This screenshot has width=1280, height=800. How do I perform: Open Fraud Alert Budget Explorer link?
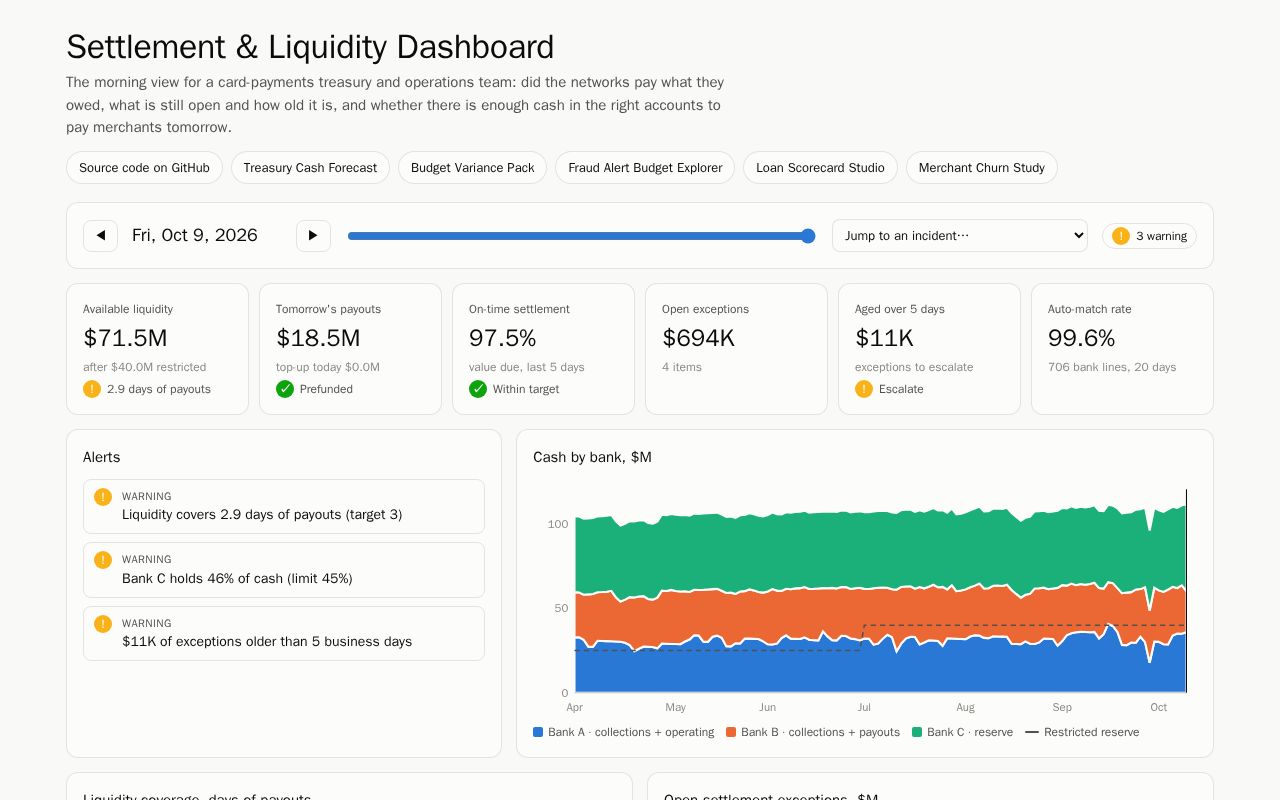point(645,168)
